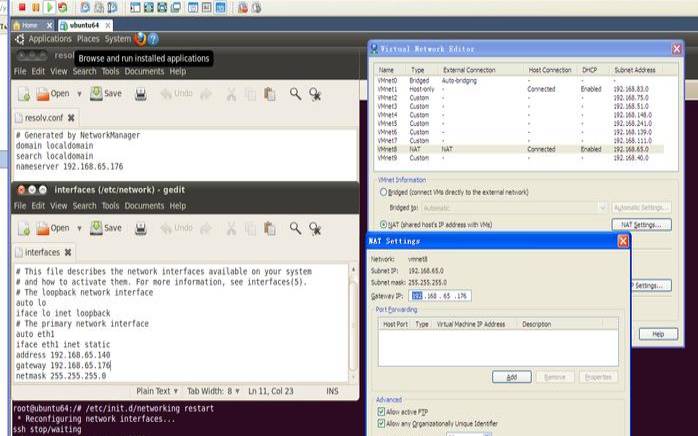Open the Places menu
698x436 pixels.
[x=88, y=39]
